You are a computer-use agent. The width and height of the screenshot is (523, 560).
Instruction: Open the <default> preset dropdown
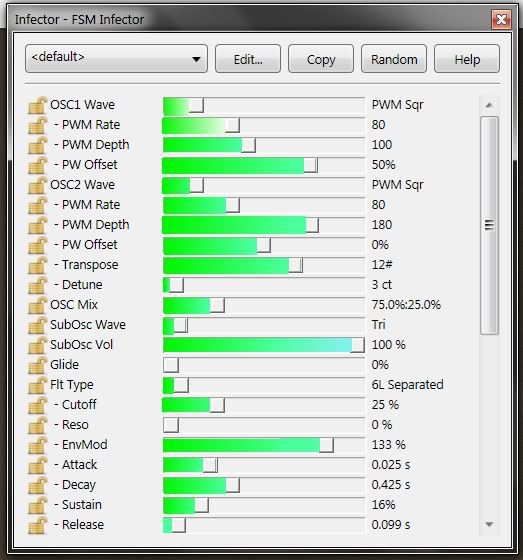(x=116, y=59)
